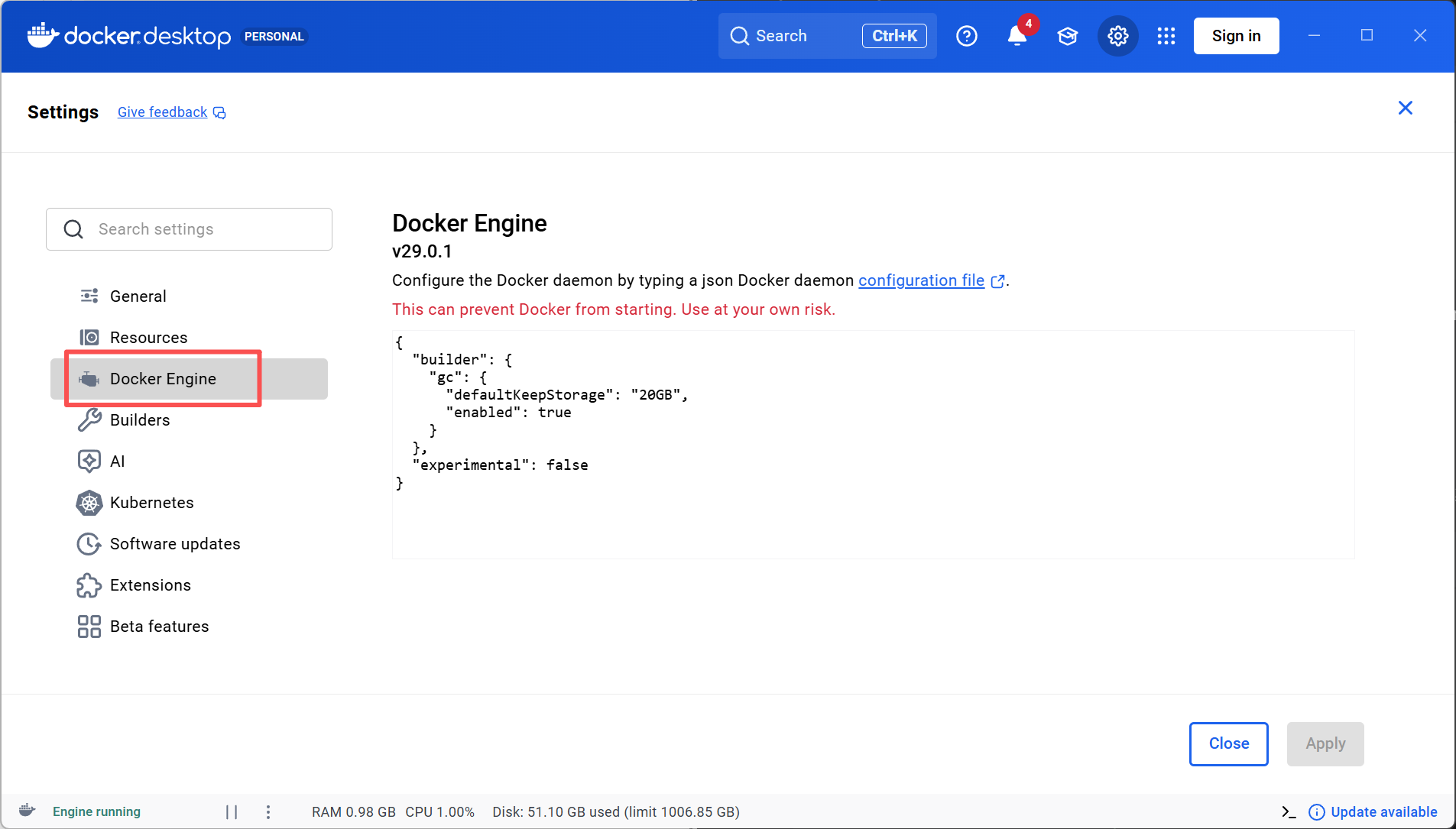
Task: Click the Software updates clock icon
Action: (89, 543)
